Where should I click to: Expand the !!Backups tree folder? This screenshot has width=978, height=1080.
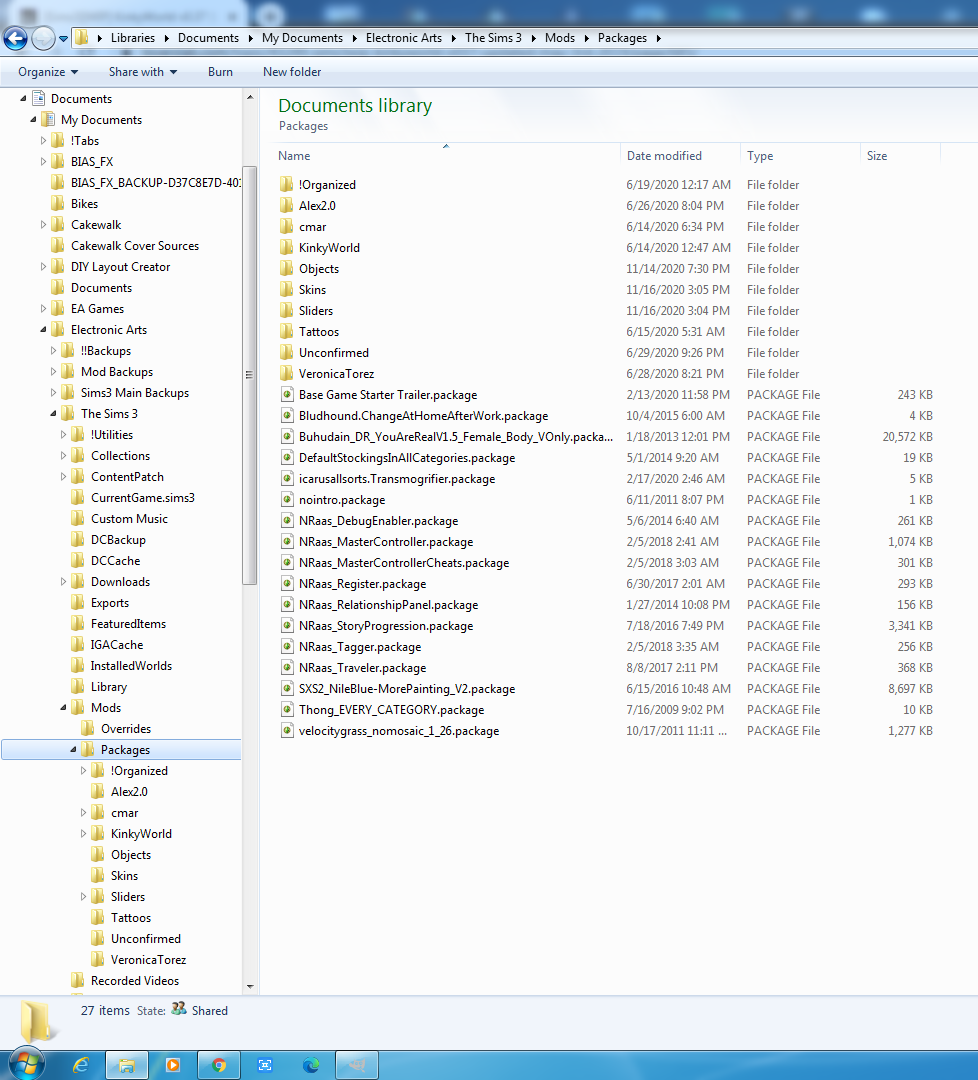pos(53,351)
